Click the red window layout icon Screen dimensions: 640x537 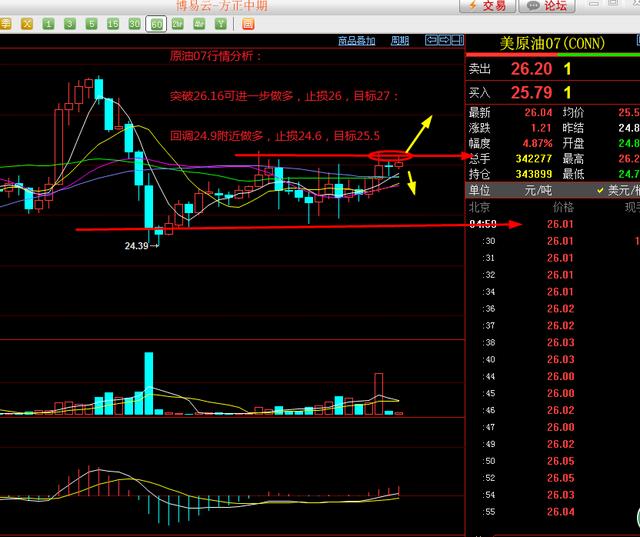(x=248, y=24)
